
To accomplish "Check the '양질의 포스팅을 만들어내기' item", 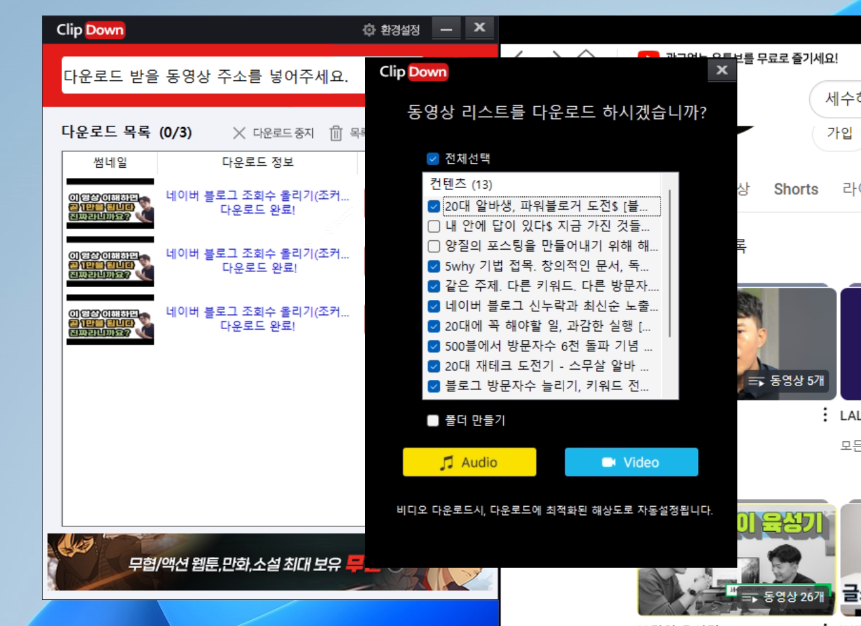I will click(x=434, y=246).
